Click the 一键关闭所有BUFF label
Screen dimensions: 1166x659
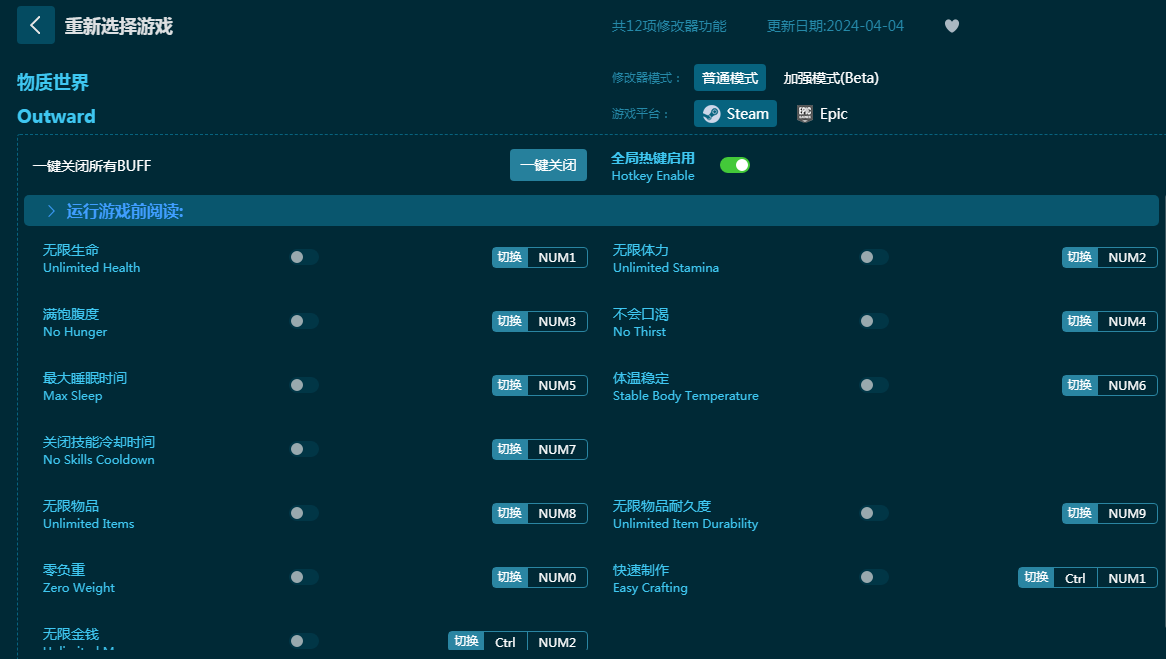[91, 166]
